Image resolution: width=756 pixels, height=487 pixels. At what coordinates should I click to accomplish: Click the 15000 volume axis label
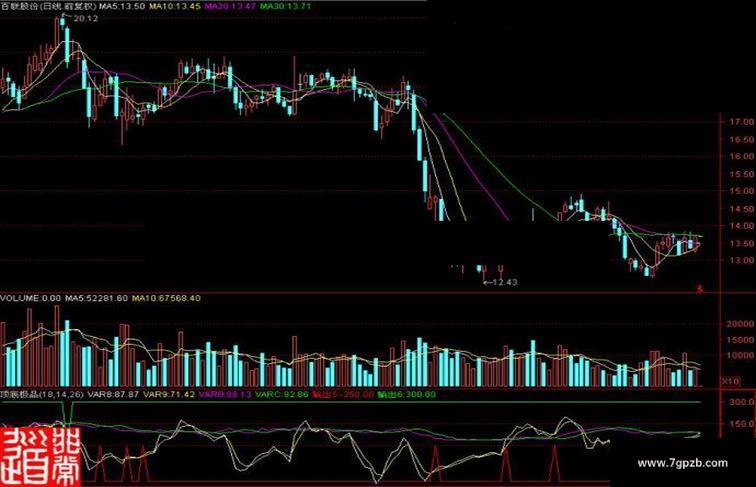[740, 340]
